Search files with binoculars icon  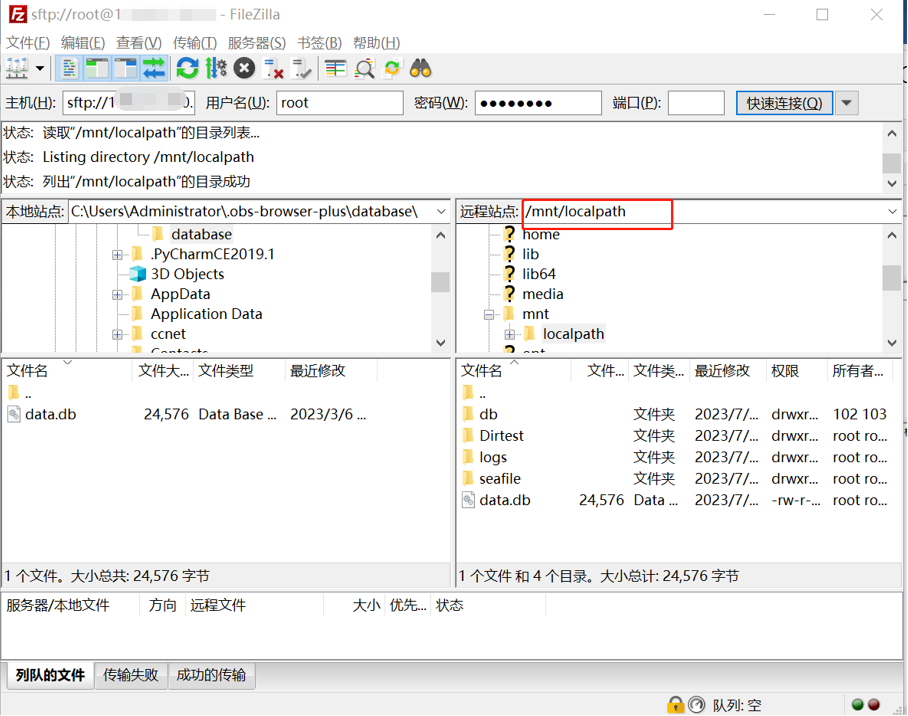pyautogui.click(x=420, y=69)
